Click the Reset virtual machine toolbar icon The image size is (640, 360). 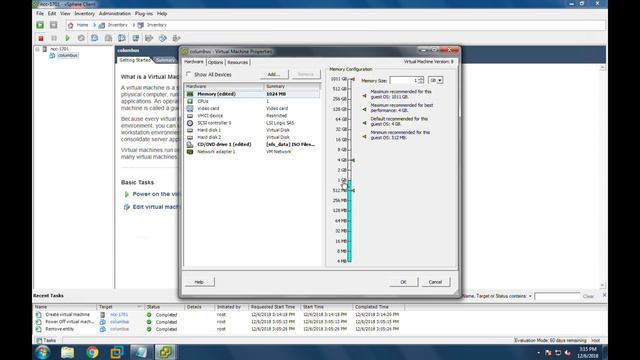coord(81,38)
